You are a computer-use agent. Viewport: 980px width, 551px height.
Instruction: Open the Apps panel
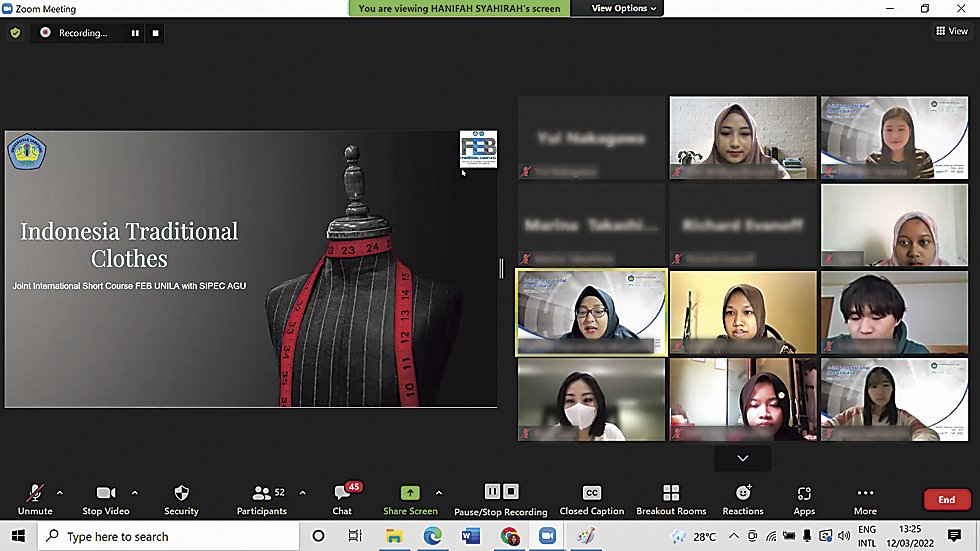click(804, 500)
